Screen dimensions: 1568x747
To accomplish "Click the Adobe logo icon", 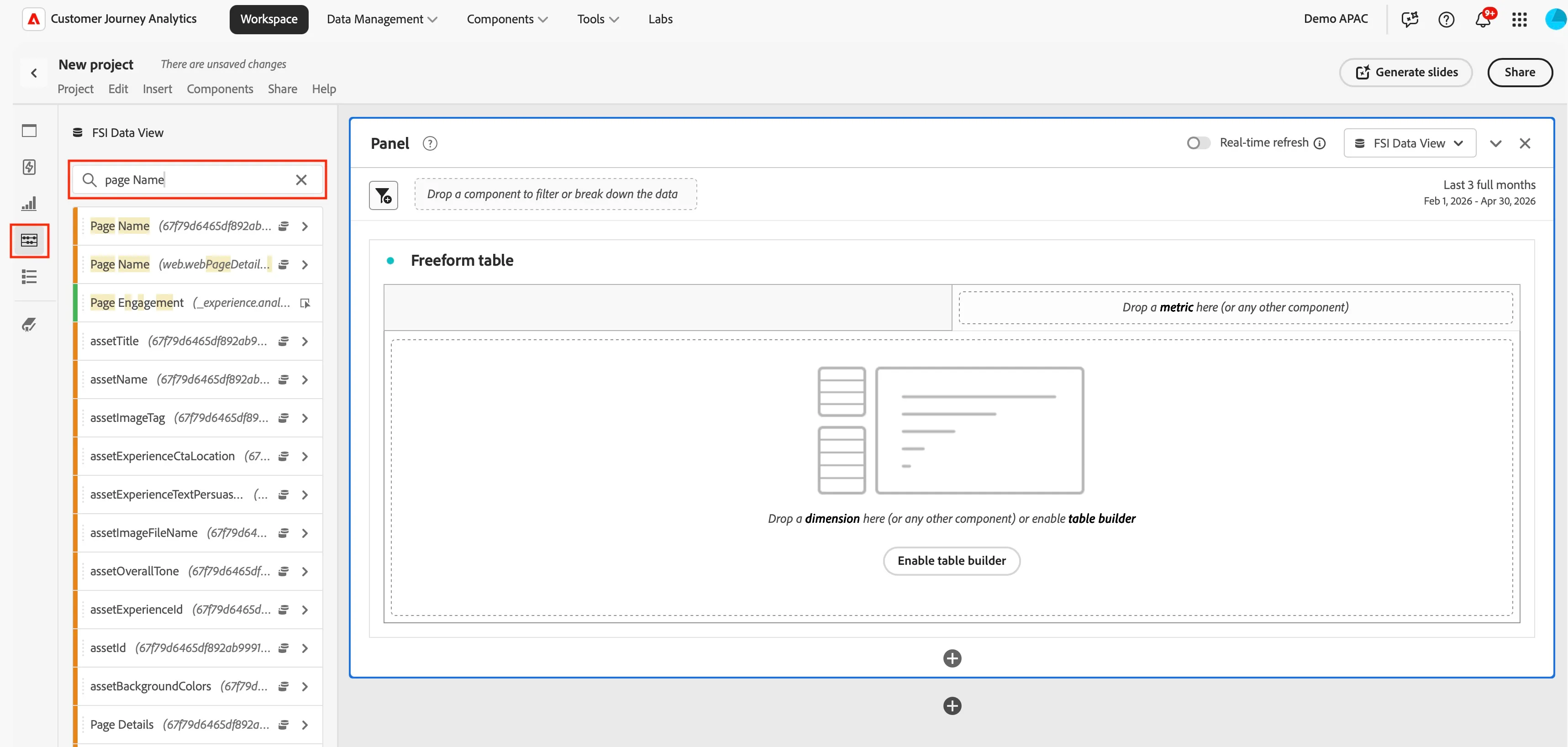I will click(x=34, y=19).
